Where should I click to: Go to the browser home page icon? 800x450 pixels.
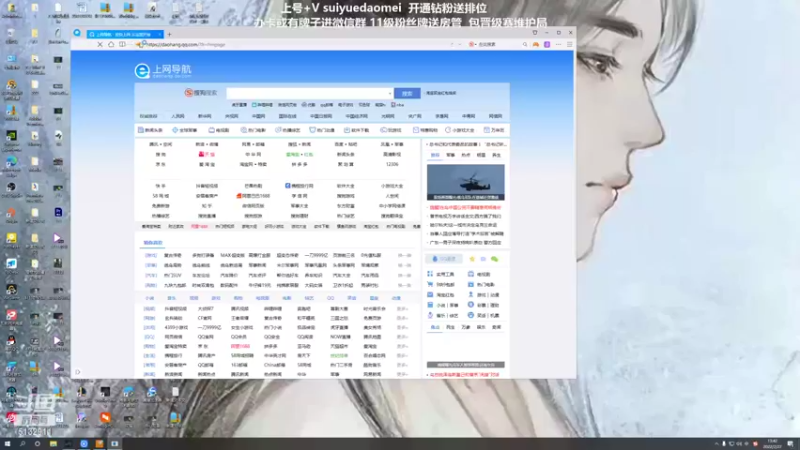pyautogui.click(x=111, y=44)
